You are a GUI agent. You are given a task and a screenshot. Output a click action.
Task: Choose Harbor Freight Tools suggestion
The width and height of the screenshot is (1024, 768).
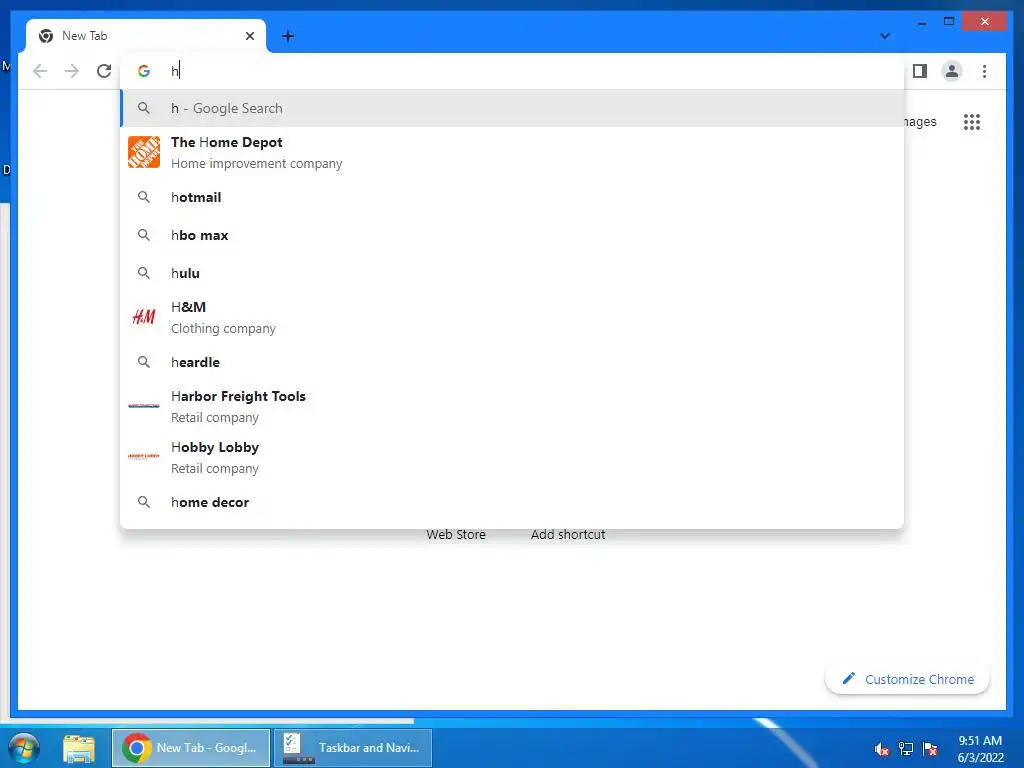513,406
